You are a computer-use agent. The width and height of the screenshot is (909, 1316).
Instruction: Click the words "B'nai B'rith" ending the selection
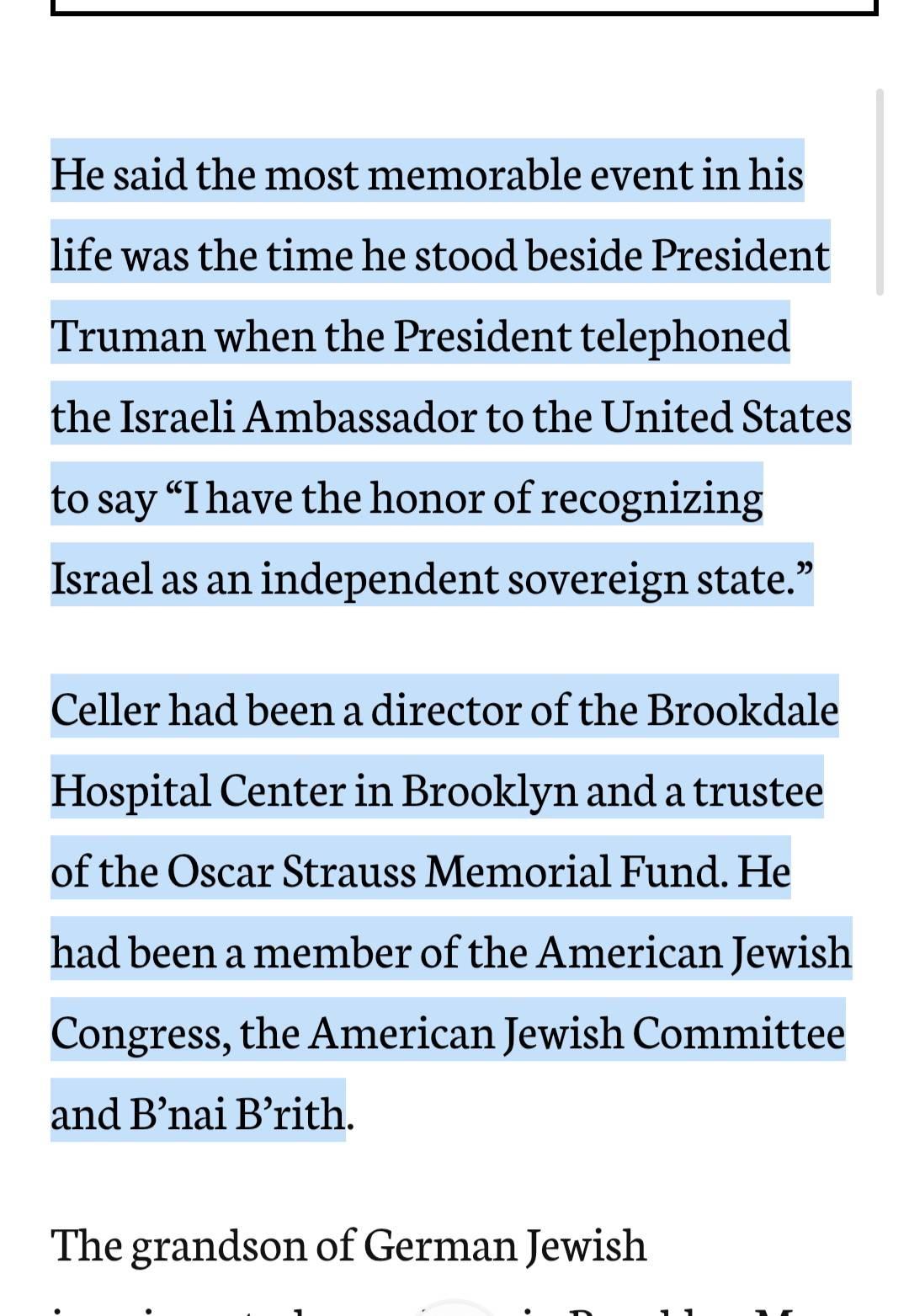[237, 1114]
